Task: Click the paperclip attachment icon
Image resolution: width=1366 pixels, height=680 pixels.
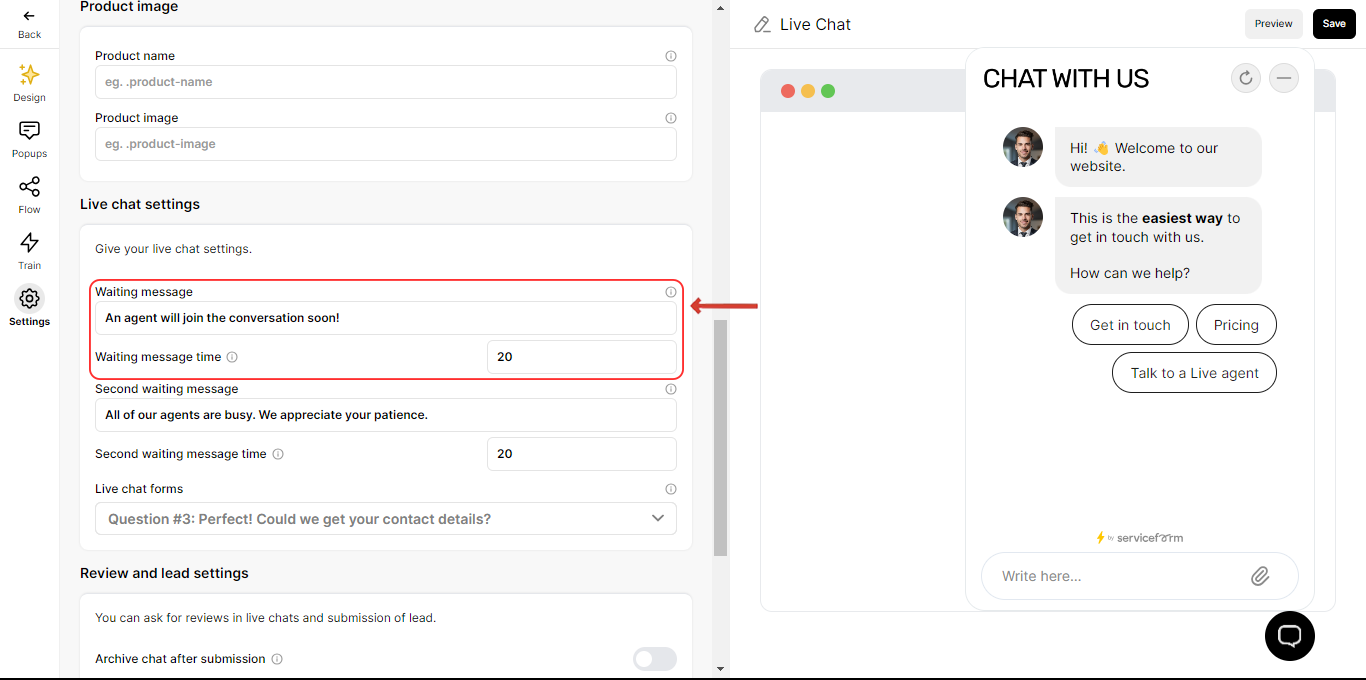Action: pyautogui.click(x=1260, y=576)
